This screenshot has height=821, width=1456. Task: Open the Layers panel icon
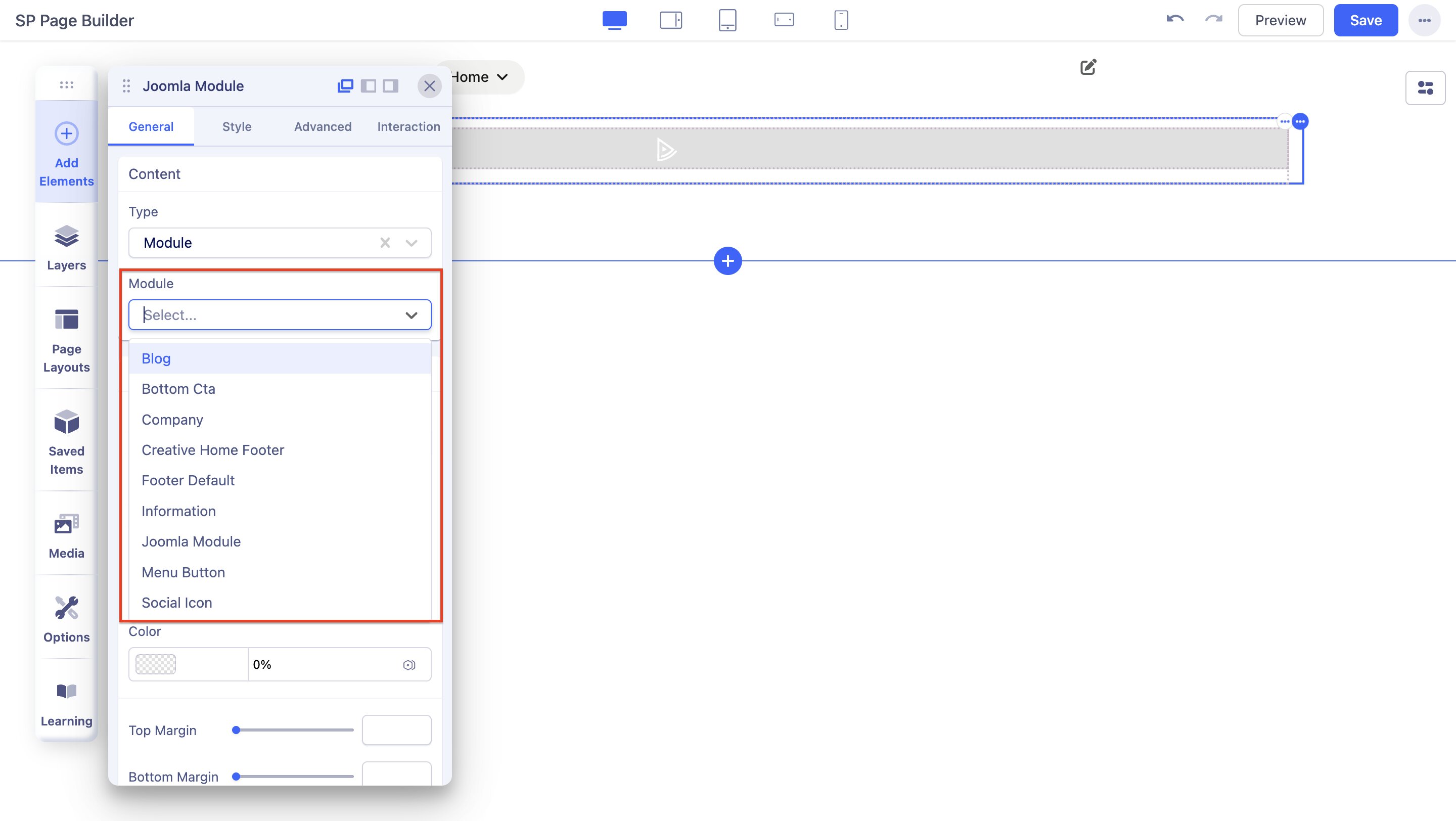[x=66, y=237]
